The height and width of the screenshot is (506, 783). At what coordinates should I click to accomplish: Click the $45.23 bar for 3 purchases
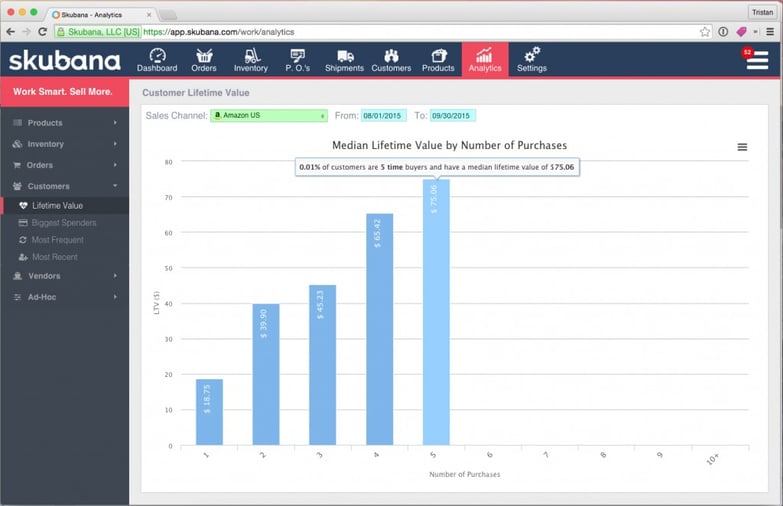coord(323,365)
